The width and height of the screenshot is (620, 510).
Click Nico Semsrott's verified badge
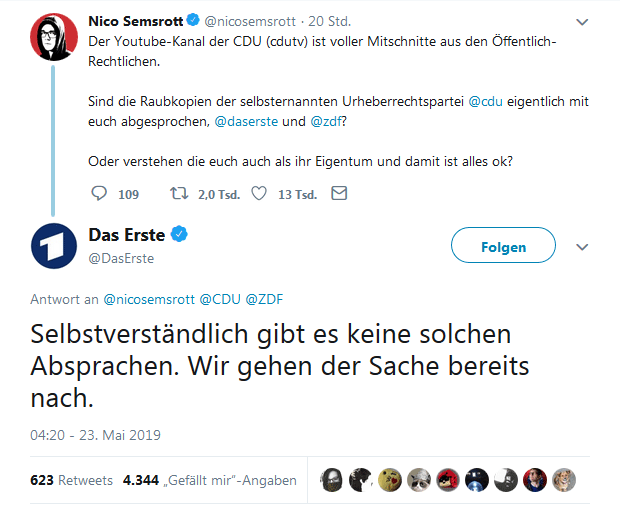[193, 20]
